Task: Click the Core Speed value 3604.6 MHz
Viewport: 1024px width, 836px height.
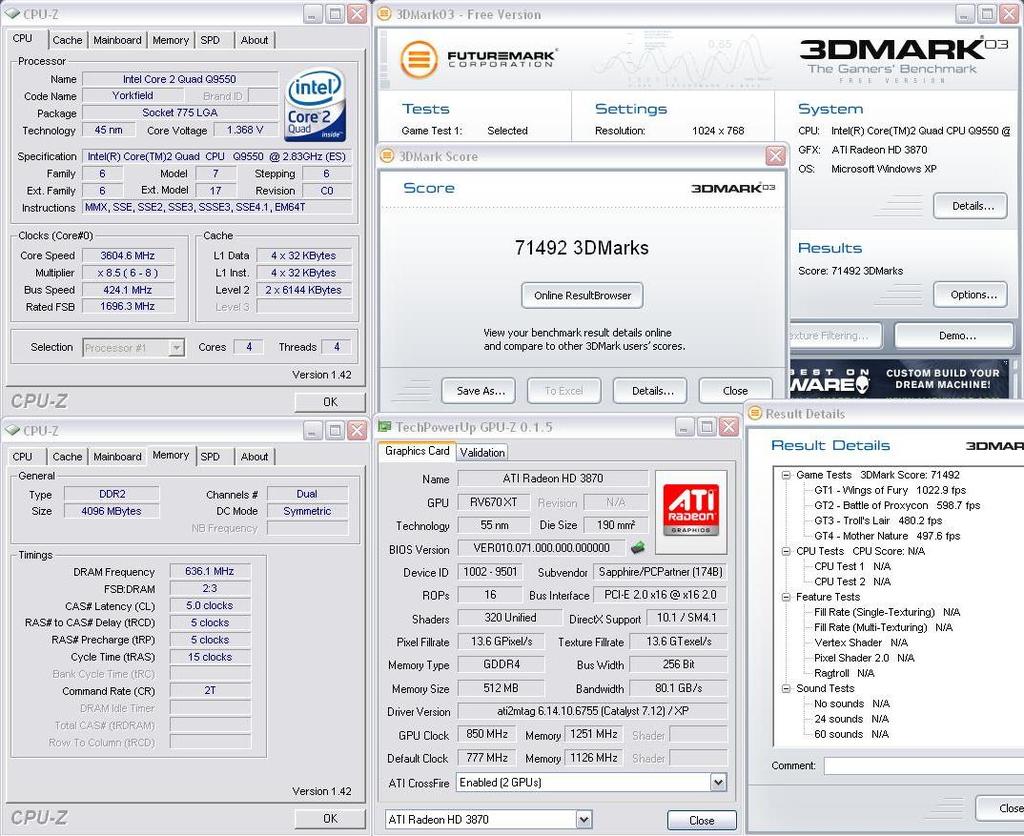Action: tap(128, 255)
